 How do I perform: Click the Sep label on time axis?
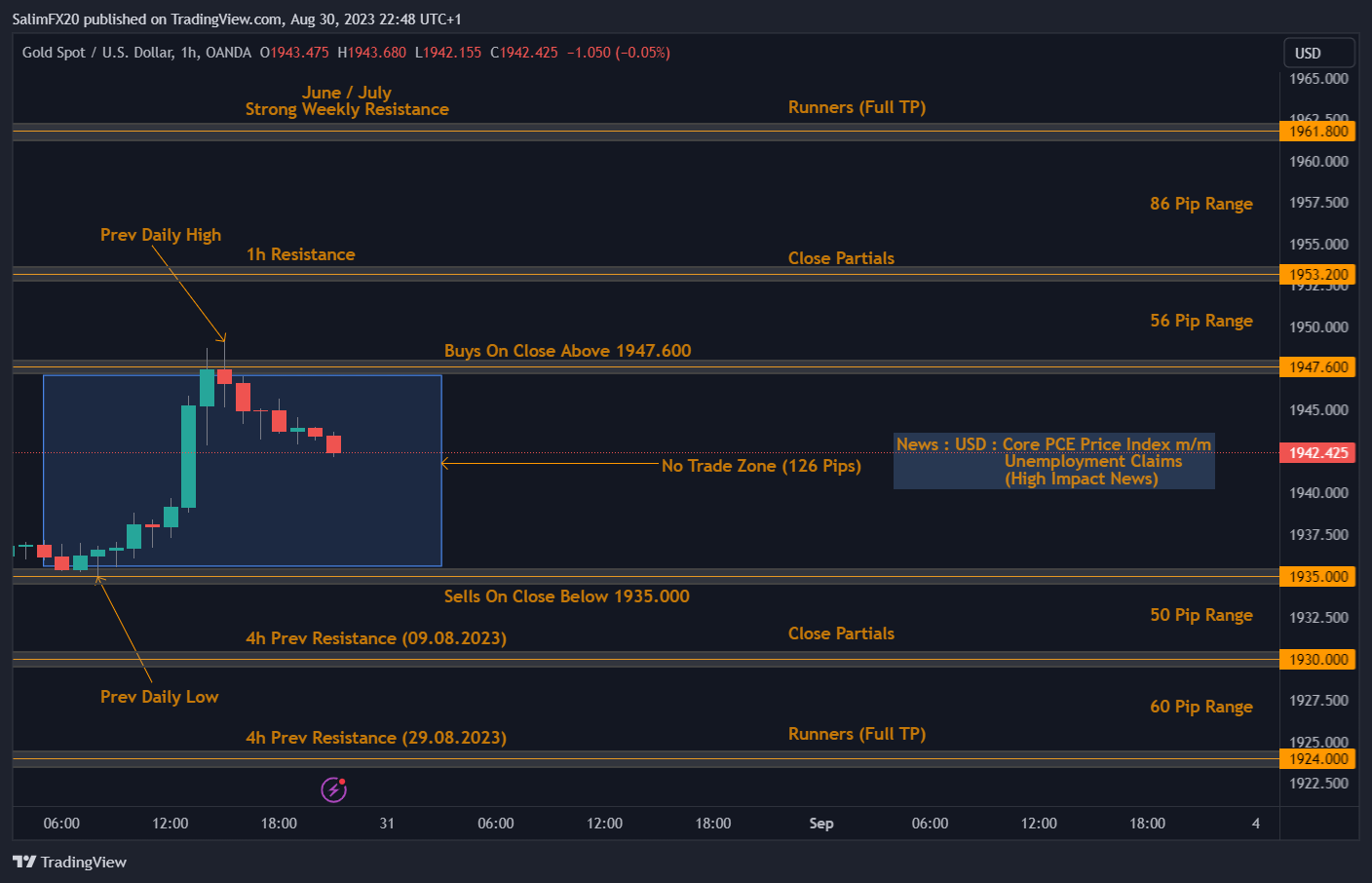[821, 824]
